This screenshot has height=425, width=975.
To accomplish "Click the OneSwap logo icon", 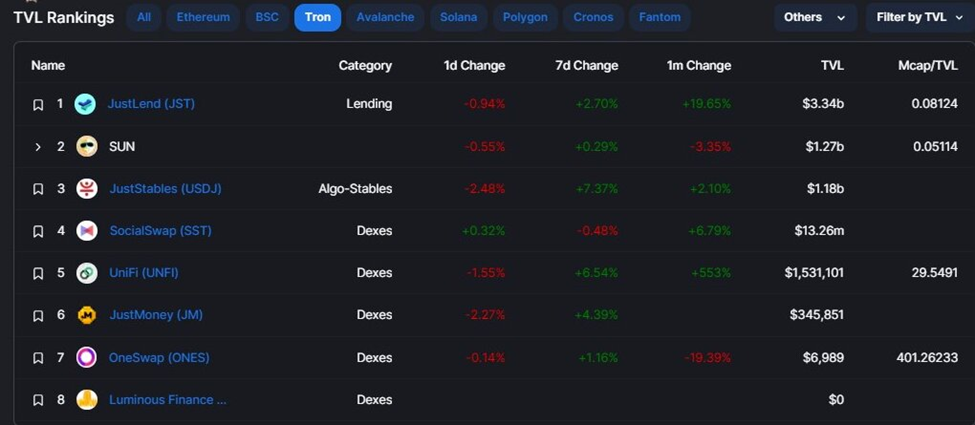I will 86,357.
